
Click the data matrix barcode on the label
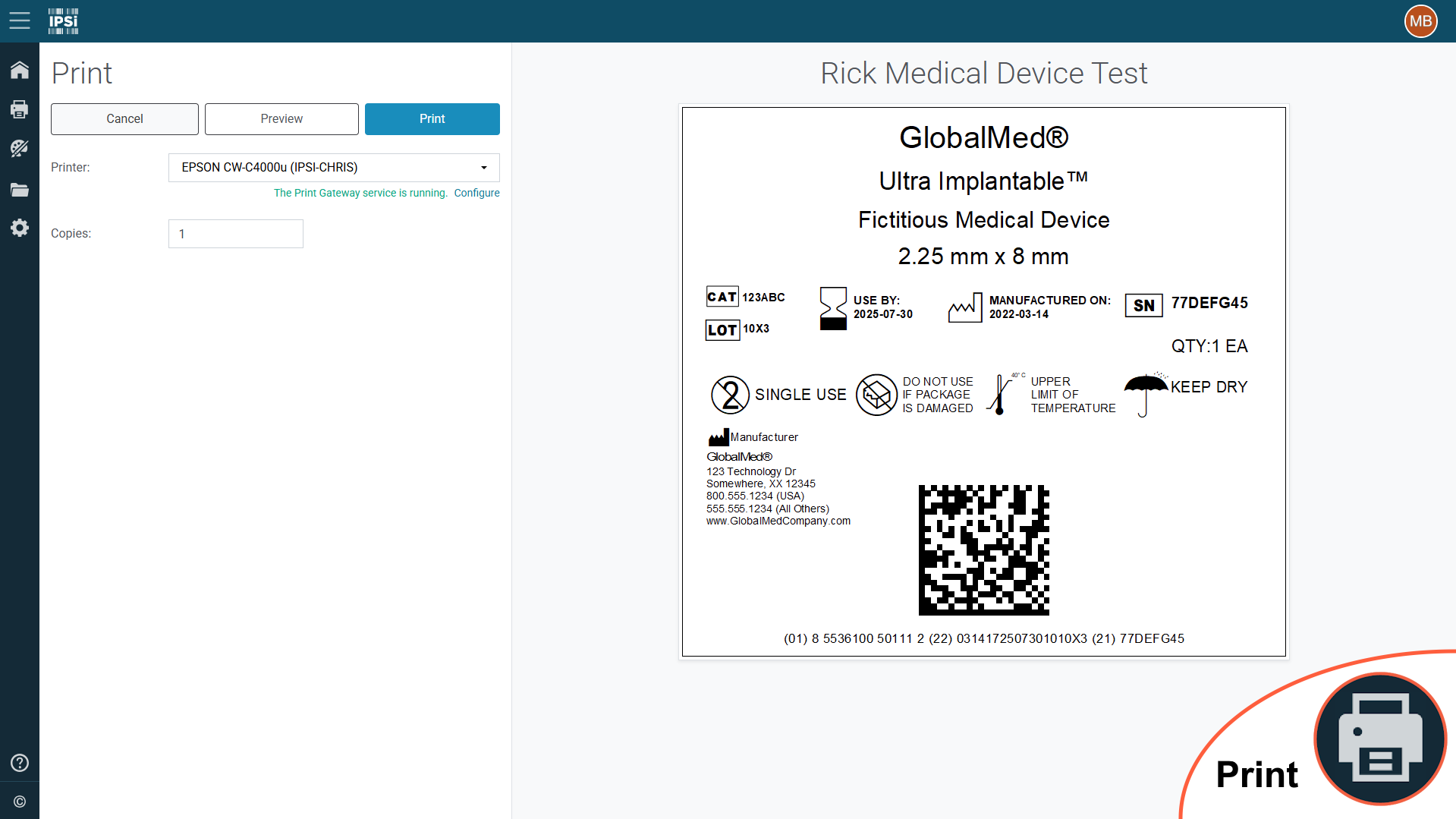[x=983, y=550]
